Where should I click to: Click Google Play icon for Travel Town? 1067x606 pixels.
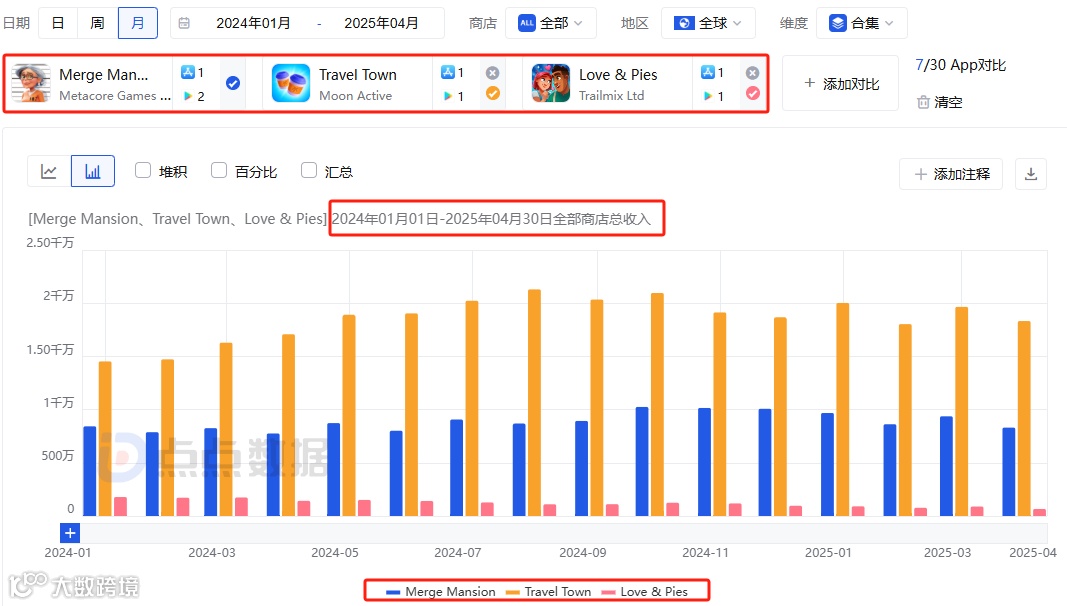(x=448, y=96)
